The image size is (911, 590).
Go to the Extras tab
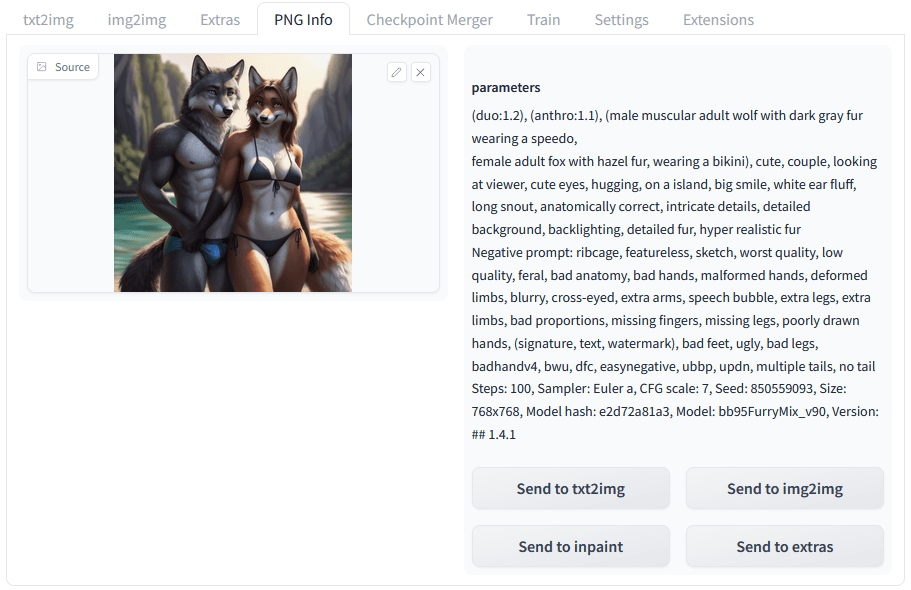pyautogui.click(x=220, y=20)
